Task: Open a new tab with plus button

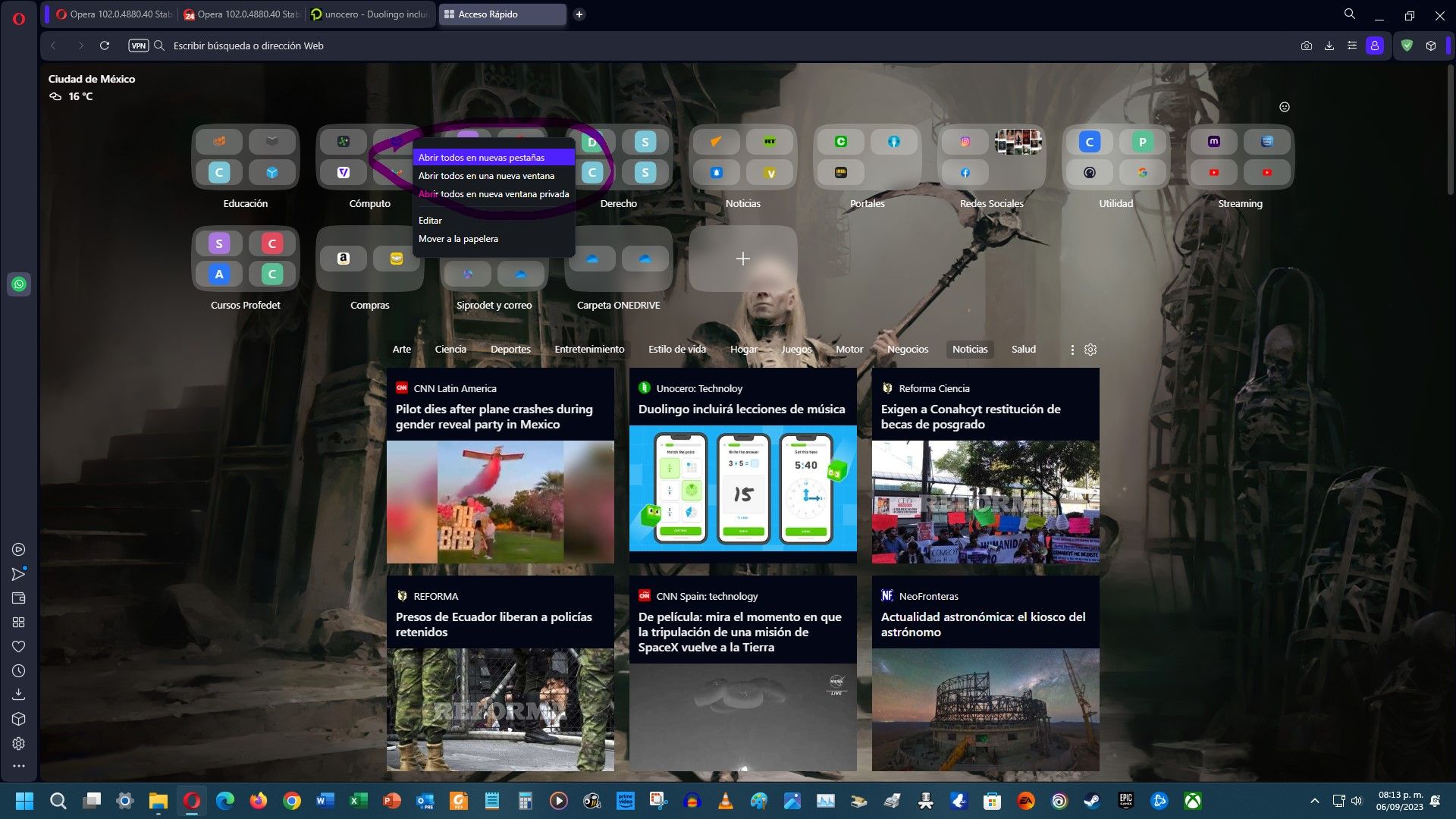Action: click(579, 14)
